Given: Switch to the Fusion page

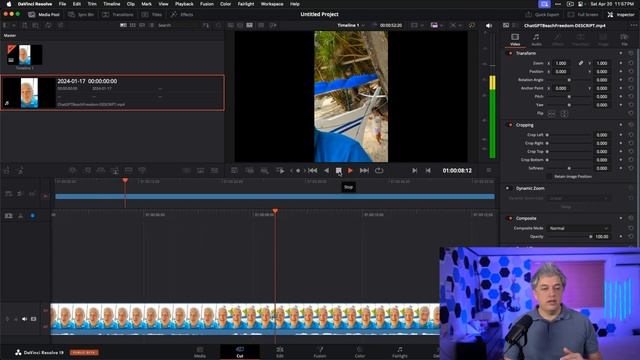Looking at the screenshot, I should [320, 352].
